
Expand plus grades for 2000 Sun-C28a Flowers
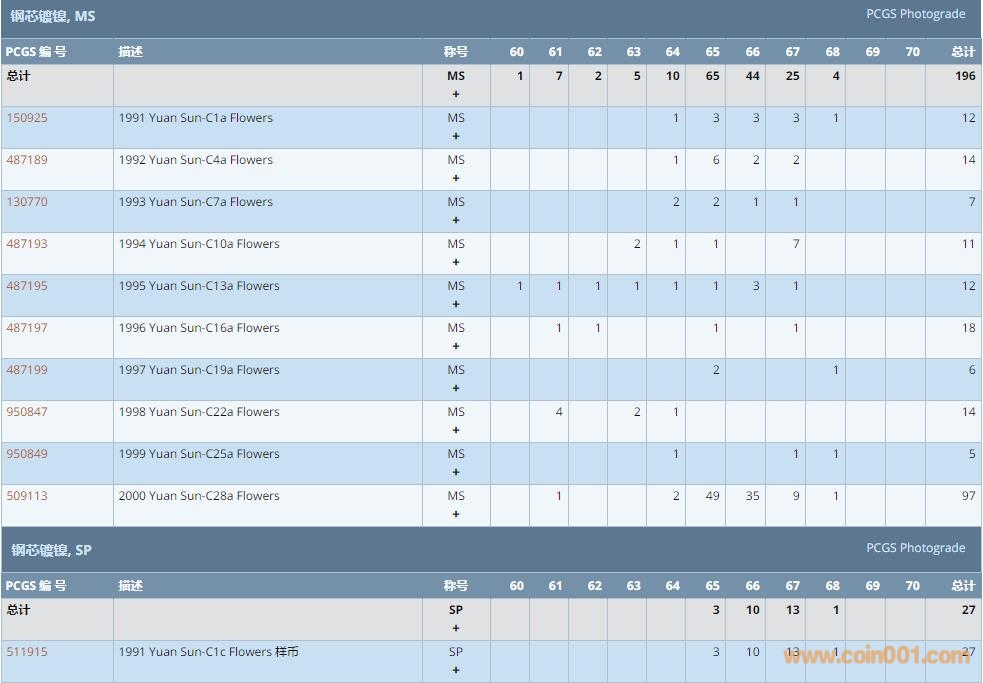[x=456, y=514]
